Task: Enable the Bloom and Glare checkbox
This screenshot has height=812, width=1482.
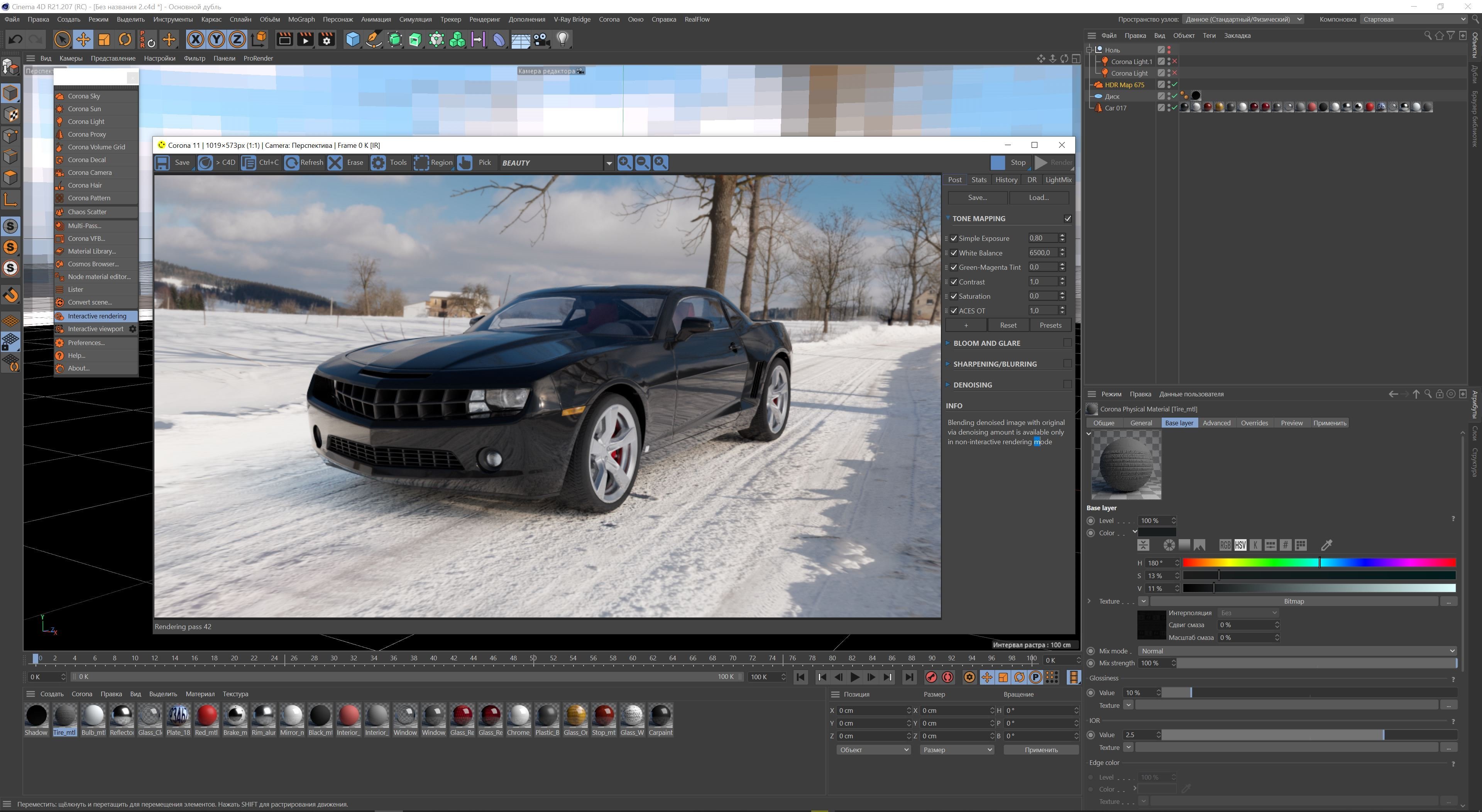Action: [1067, 343]
